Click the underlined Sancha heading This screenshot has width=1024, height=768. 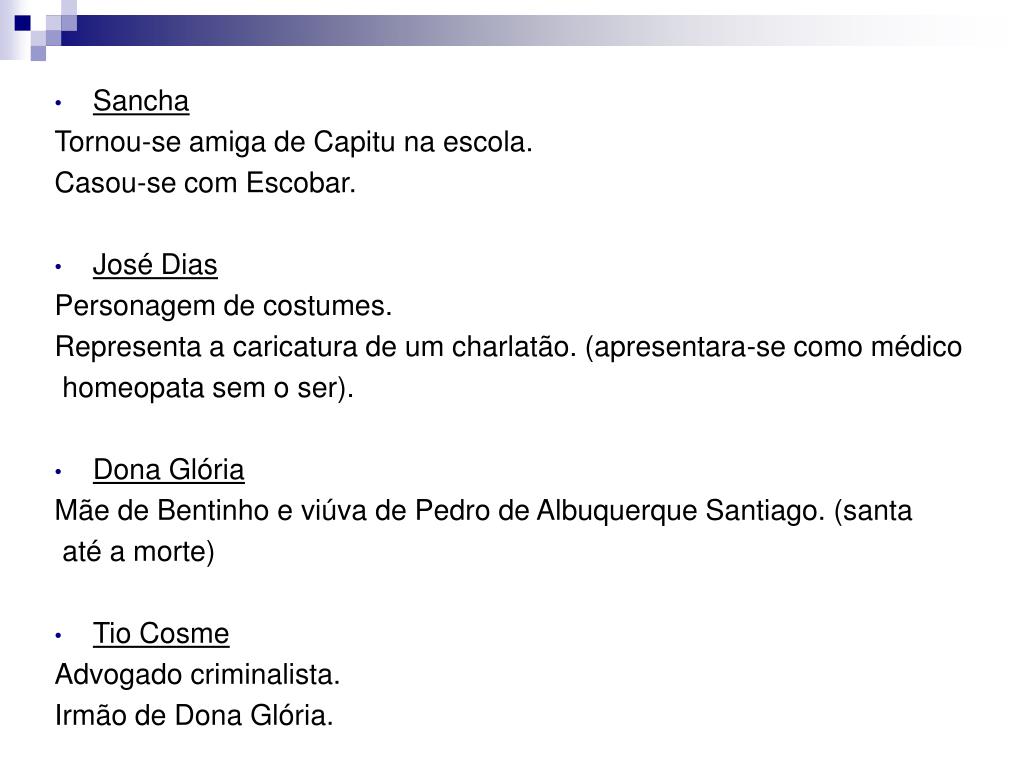141,101
